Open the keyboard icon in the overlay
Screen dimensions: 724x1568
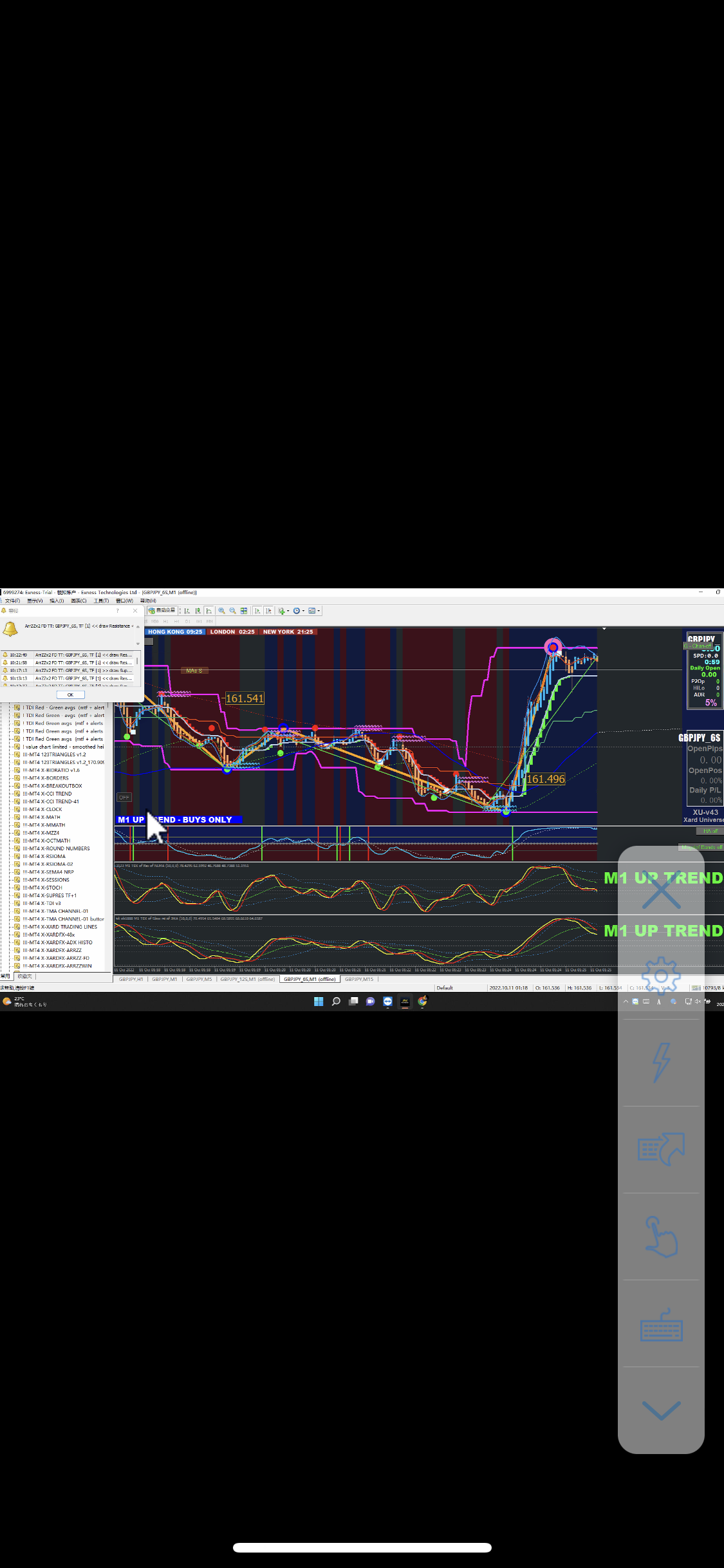coord(661,1325)
